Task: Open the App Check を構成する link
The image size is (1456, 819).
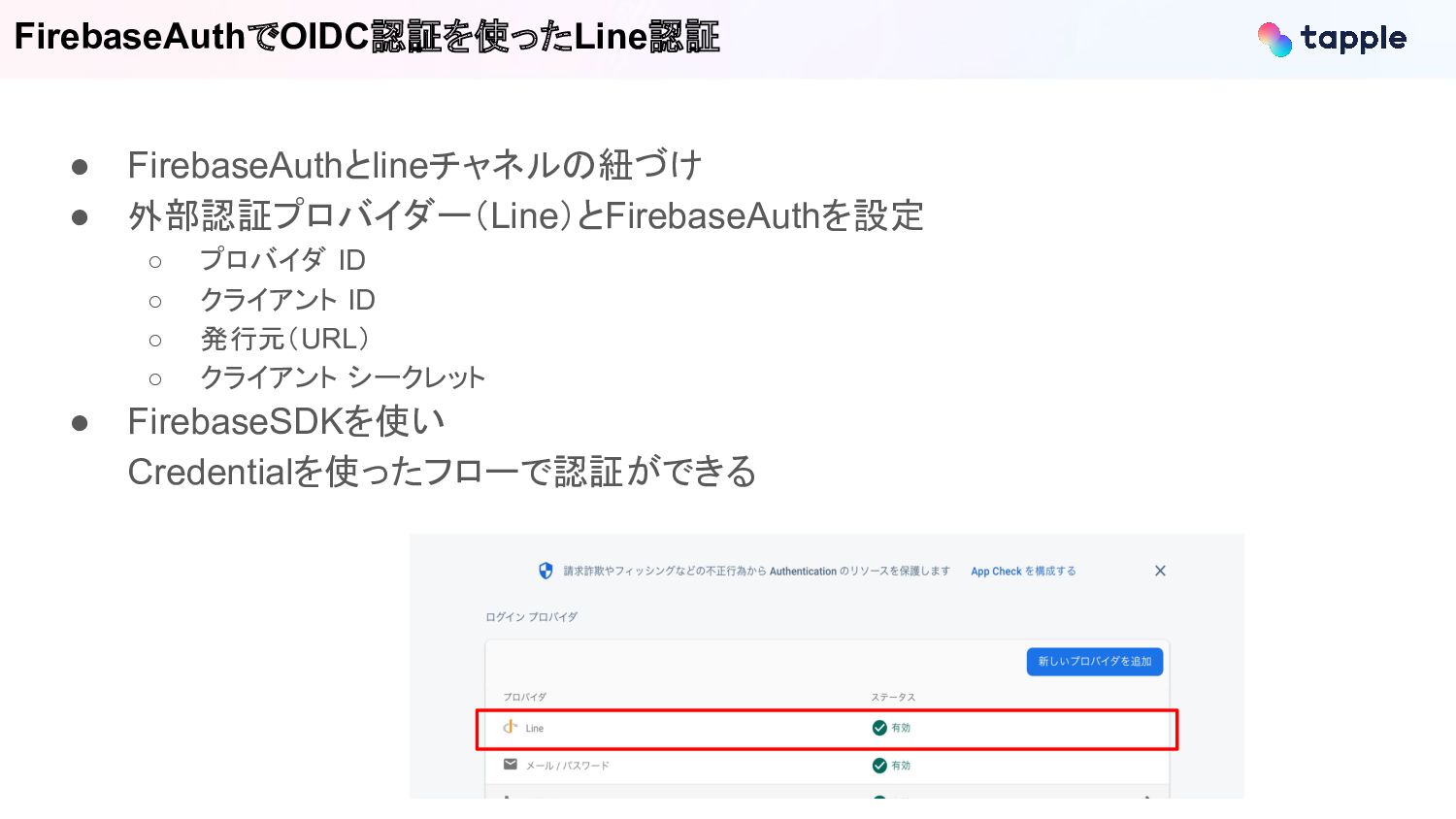Action: coord(1023,572)
